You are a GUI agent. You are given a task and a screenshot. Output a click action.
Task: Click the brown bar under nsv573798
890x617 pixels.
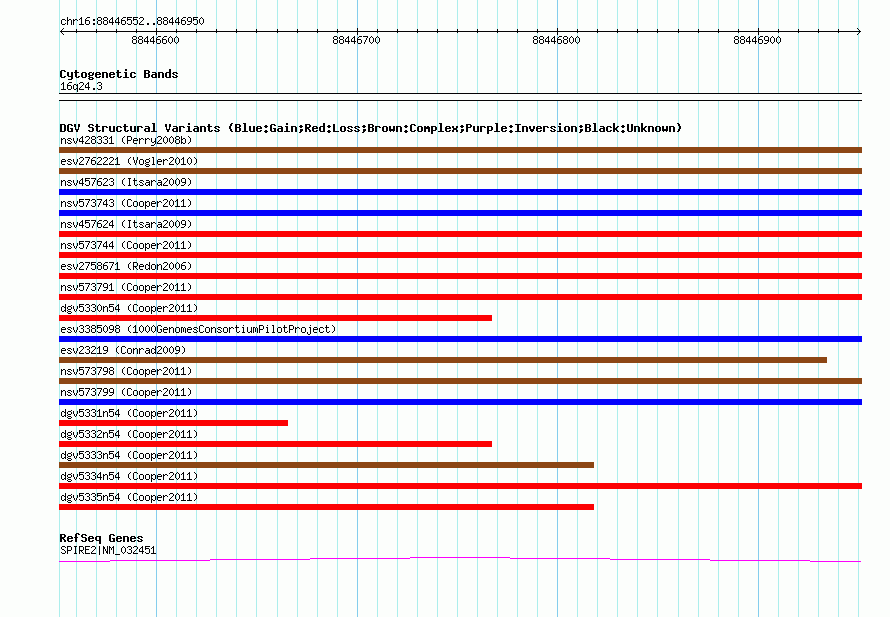(x=460, y=381)
